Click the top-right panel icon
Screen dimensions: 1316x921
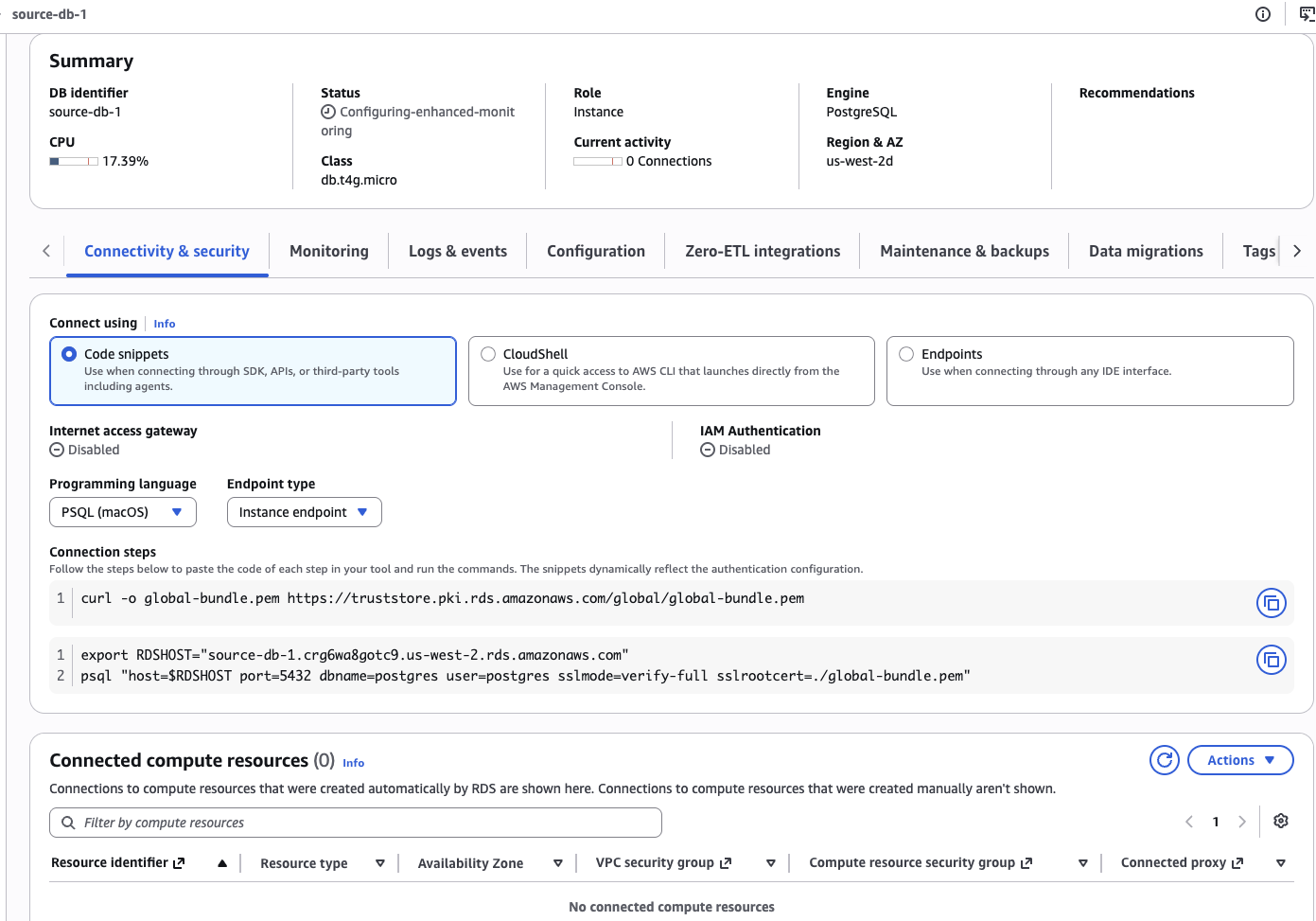pyautogui.click(x=1307, y=14)
